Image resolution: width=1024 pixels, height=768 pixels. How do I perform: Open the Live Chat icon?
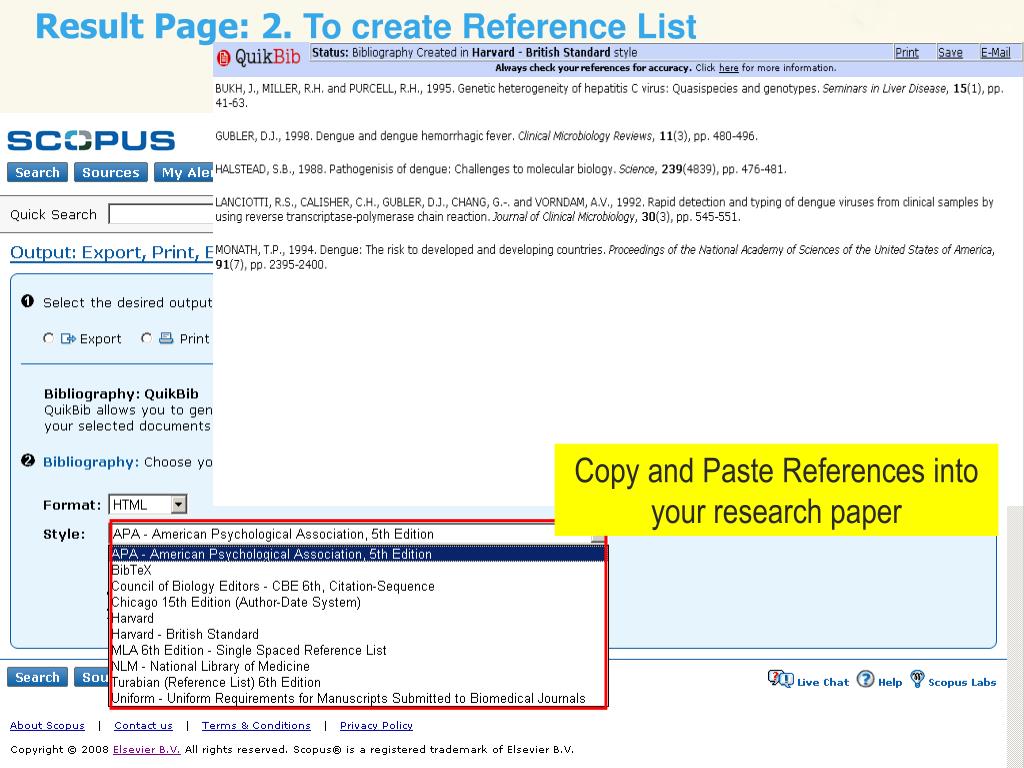click(x=780, y=679)
